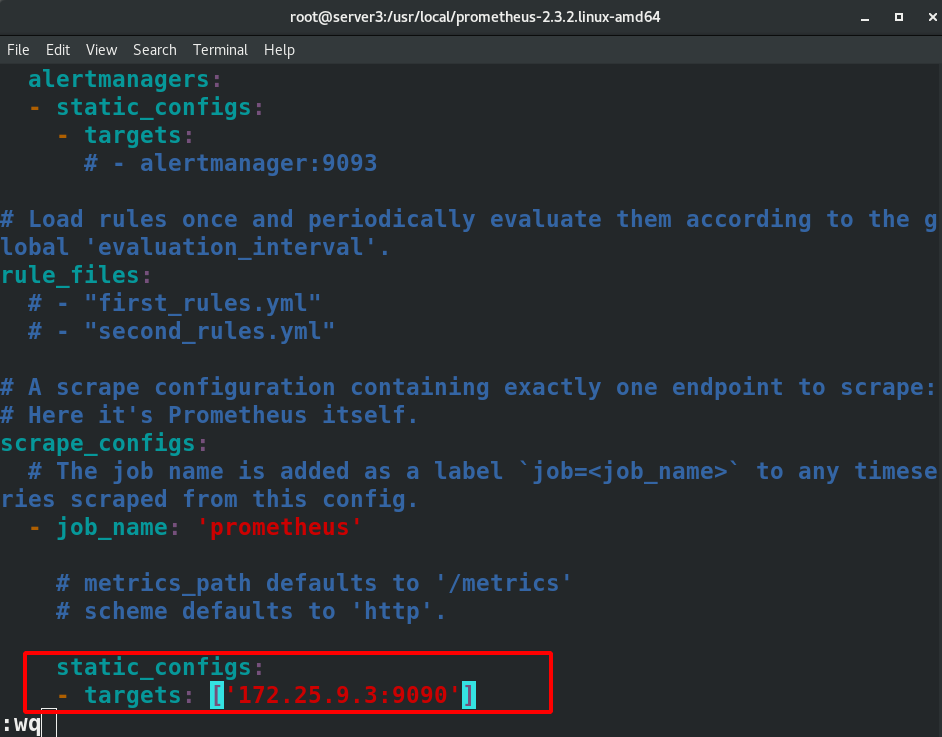942x737 pixels.
Task: Click "lobal 'evaluation_interval'." line
Action: click(x=195, y=247)
